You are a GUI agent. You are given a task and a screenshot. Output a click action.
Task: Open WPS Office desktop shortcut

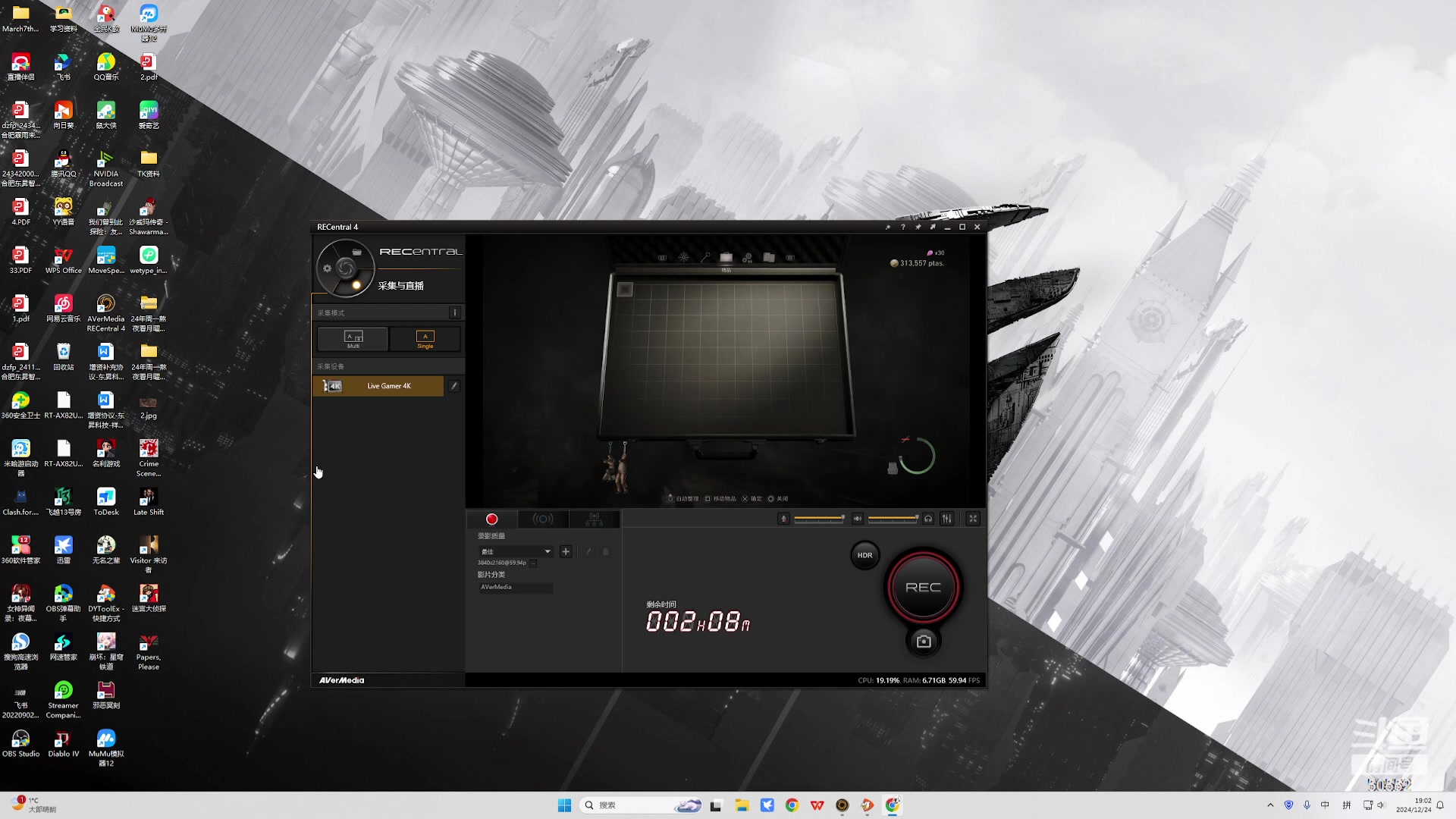coord(63,259)
